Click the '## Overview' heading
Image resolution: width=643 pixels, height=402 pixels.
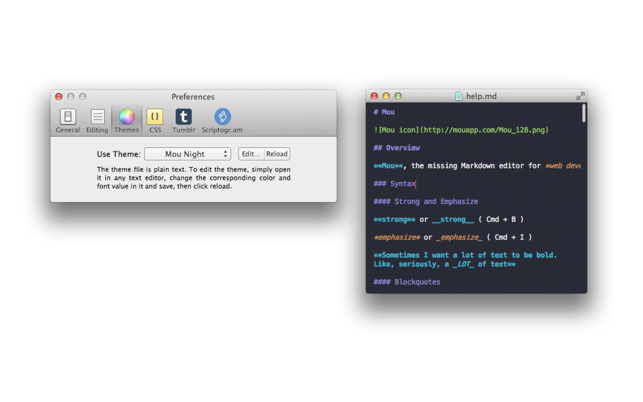click(x=397, y=148)
